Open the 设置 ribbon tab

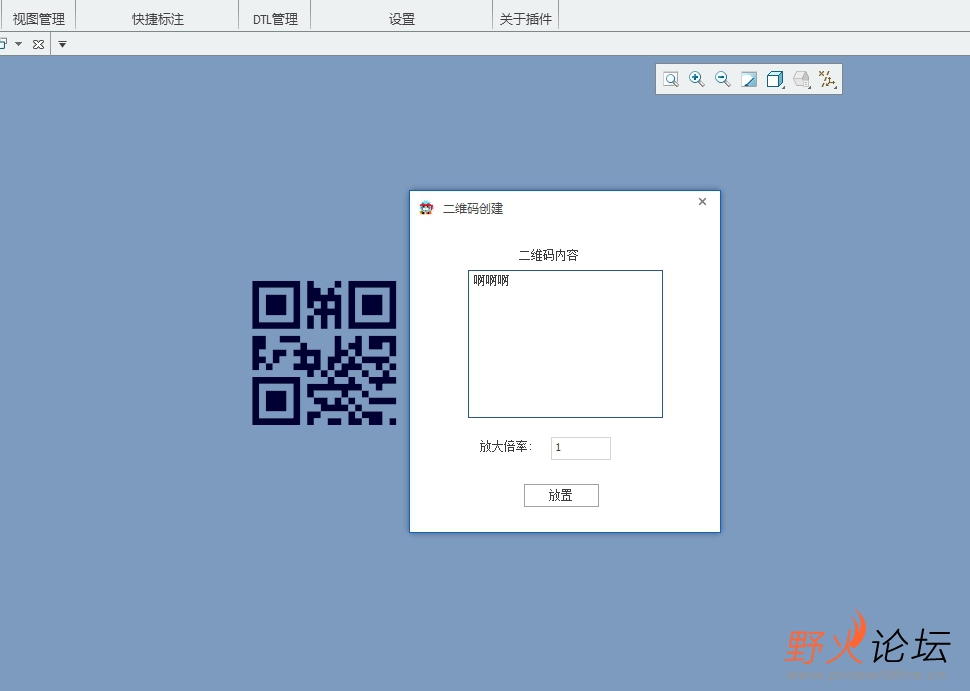(401, 19)
